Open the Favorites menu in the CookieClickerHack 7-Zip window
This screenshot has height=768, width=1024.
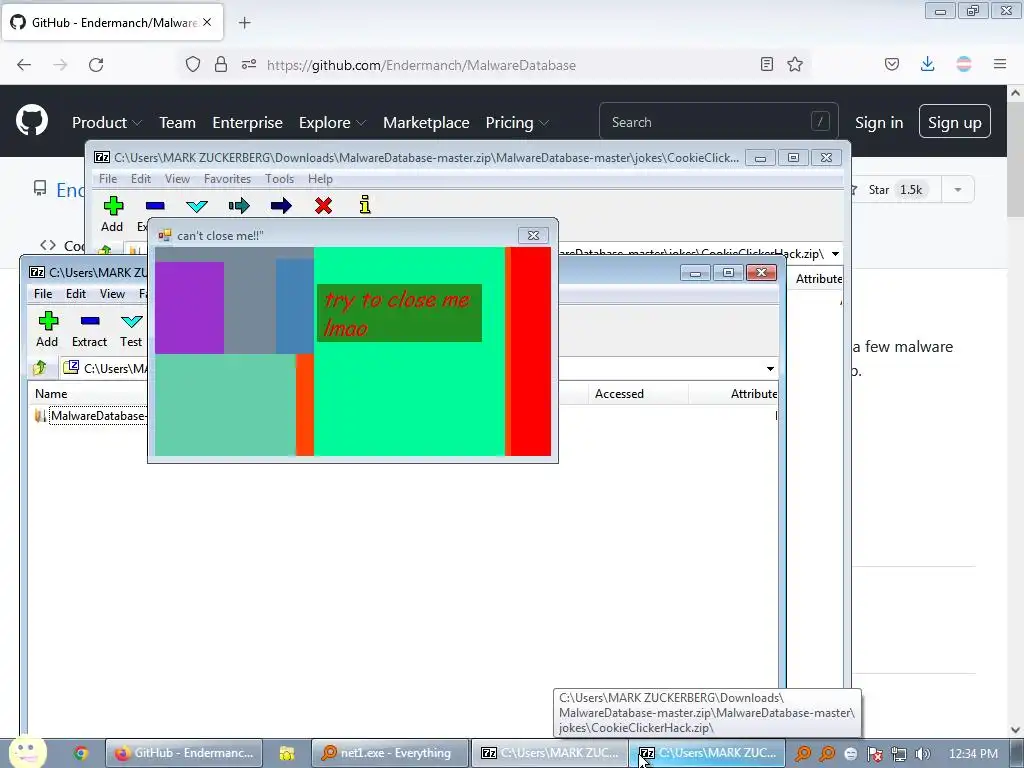click(x=227, y=179)
